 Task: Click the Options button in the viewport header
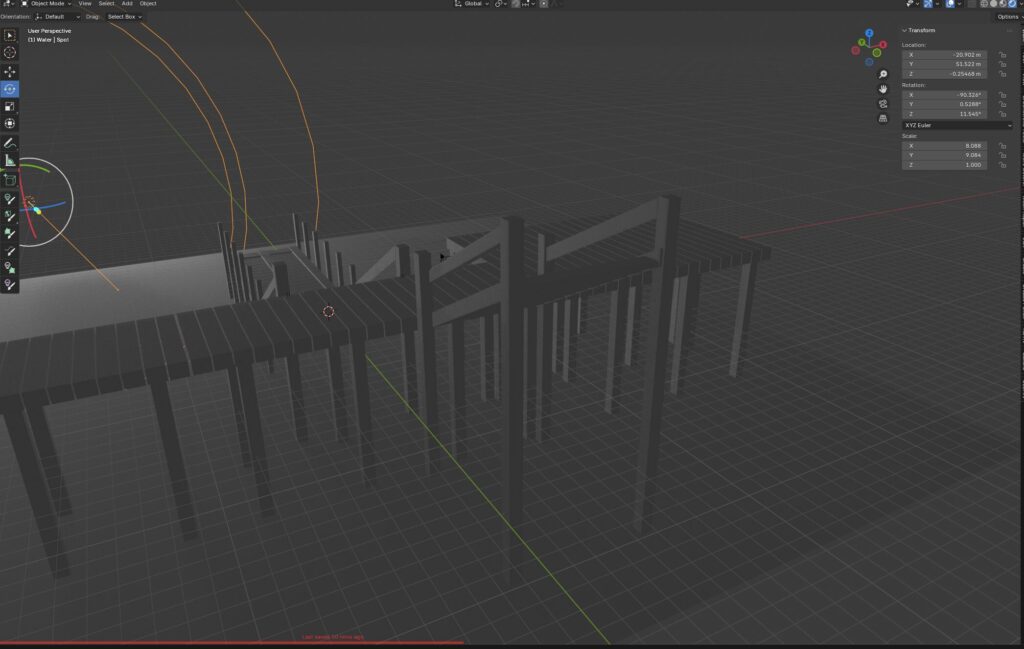[x=1006, y=17]
